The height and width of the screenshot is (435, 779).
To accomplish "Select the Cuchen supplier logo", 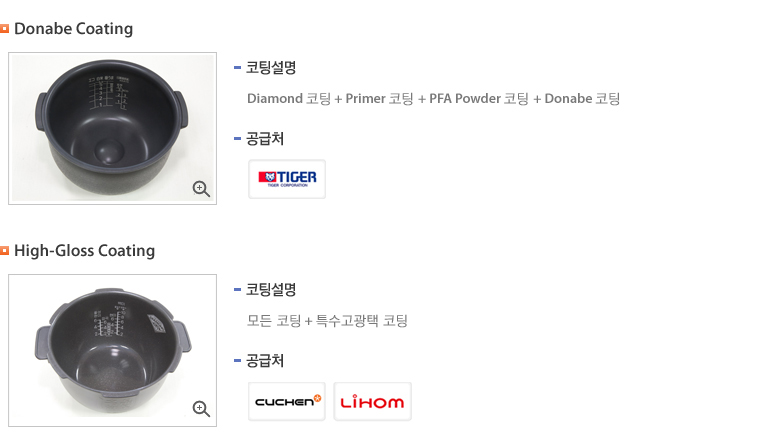I will [287, 401].
